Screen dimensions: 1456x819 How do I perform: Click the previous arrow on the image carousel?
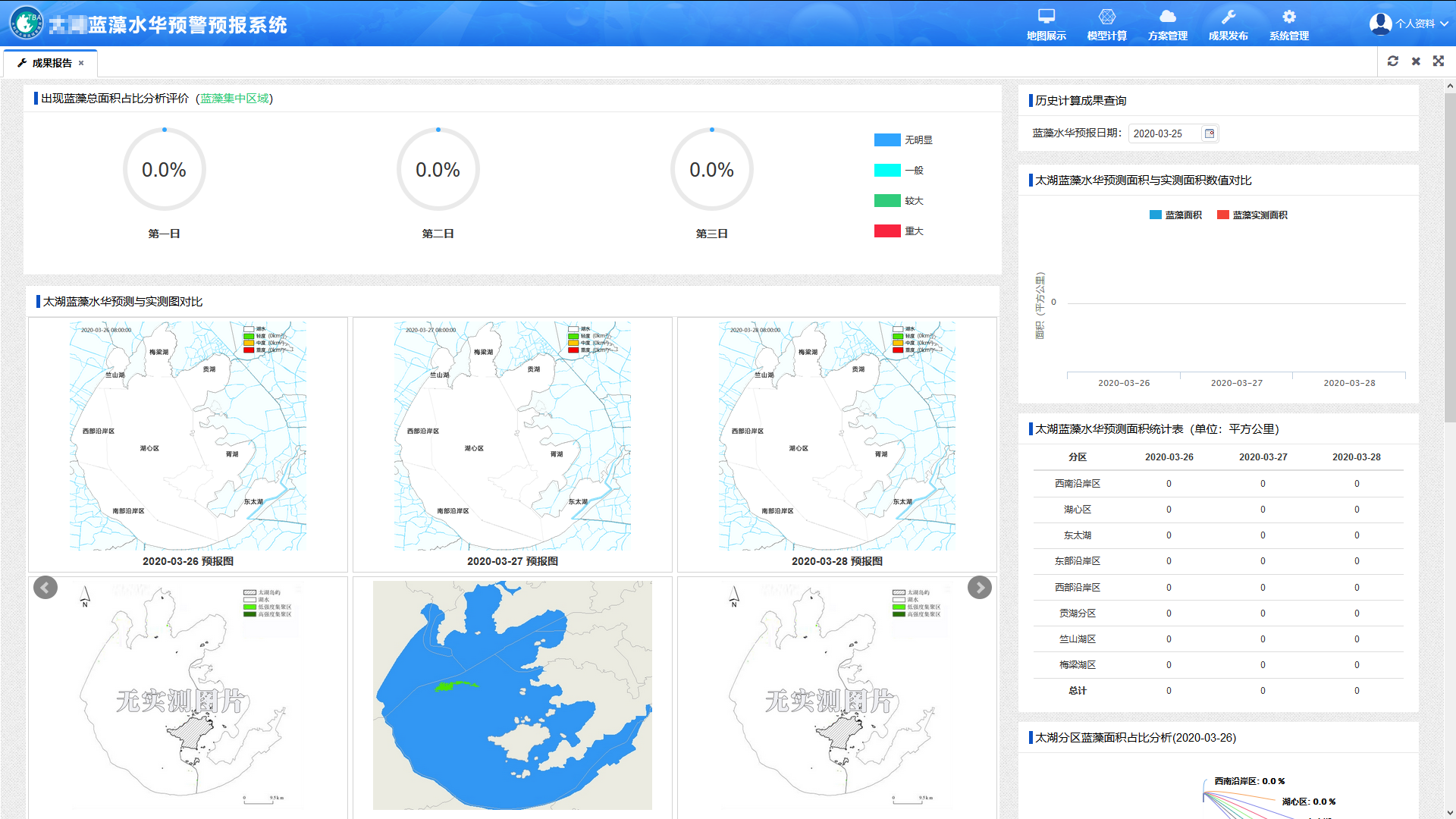[45, 588]
